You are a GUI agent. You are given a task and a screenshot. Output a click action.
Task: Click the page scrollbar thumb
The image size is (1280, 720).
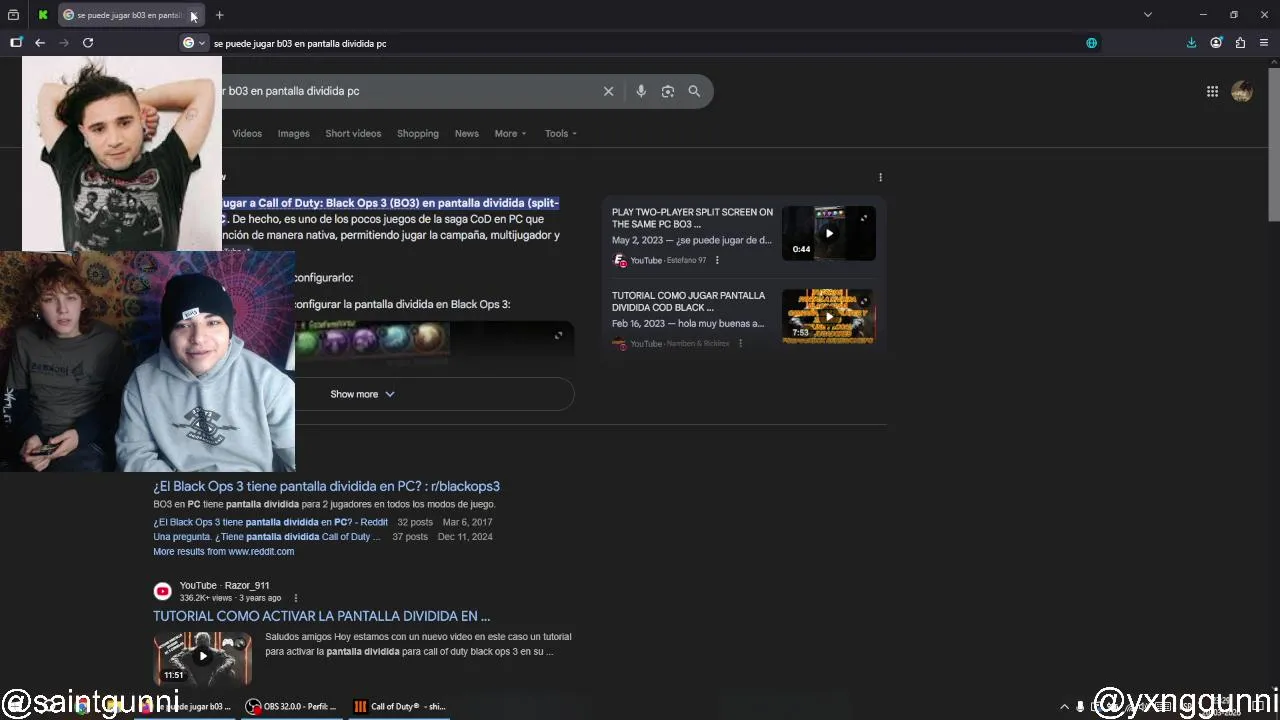tap(1273, 145)
